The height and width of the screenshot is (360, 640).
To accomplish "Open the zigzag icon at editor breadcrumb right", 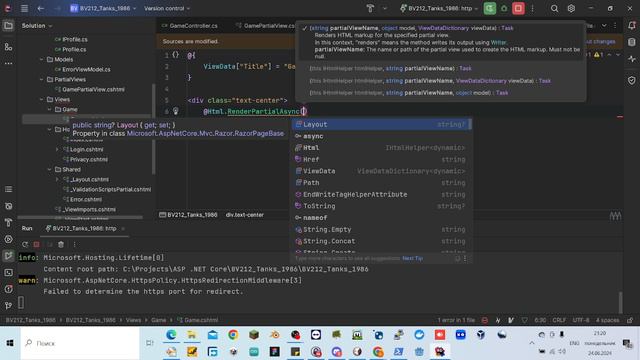I will 616,216.
